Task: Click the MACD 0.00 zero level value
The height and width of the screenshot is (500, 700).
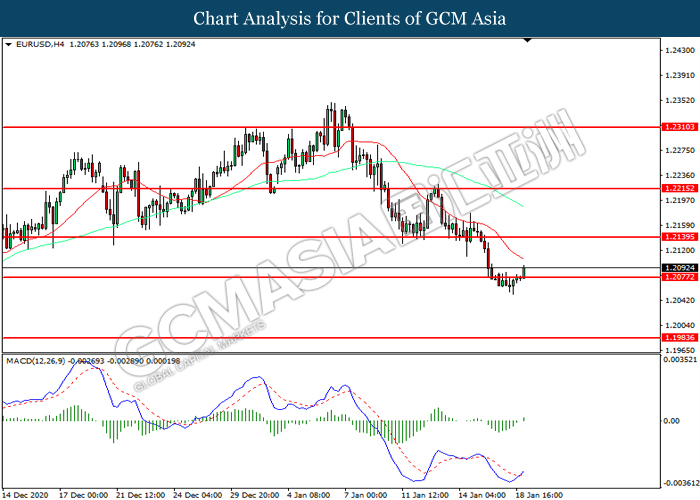Action: [671, 421]
